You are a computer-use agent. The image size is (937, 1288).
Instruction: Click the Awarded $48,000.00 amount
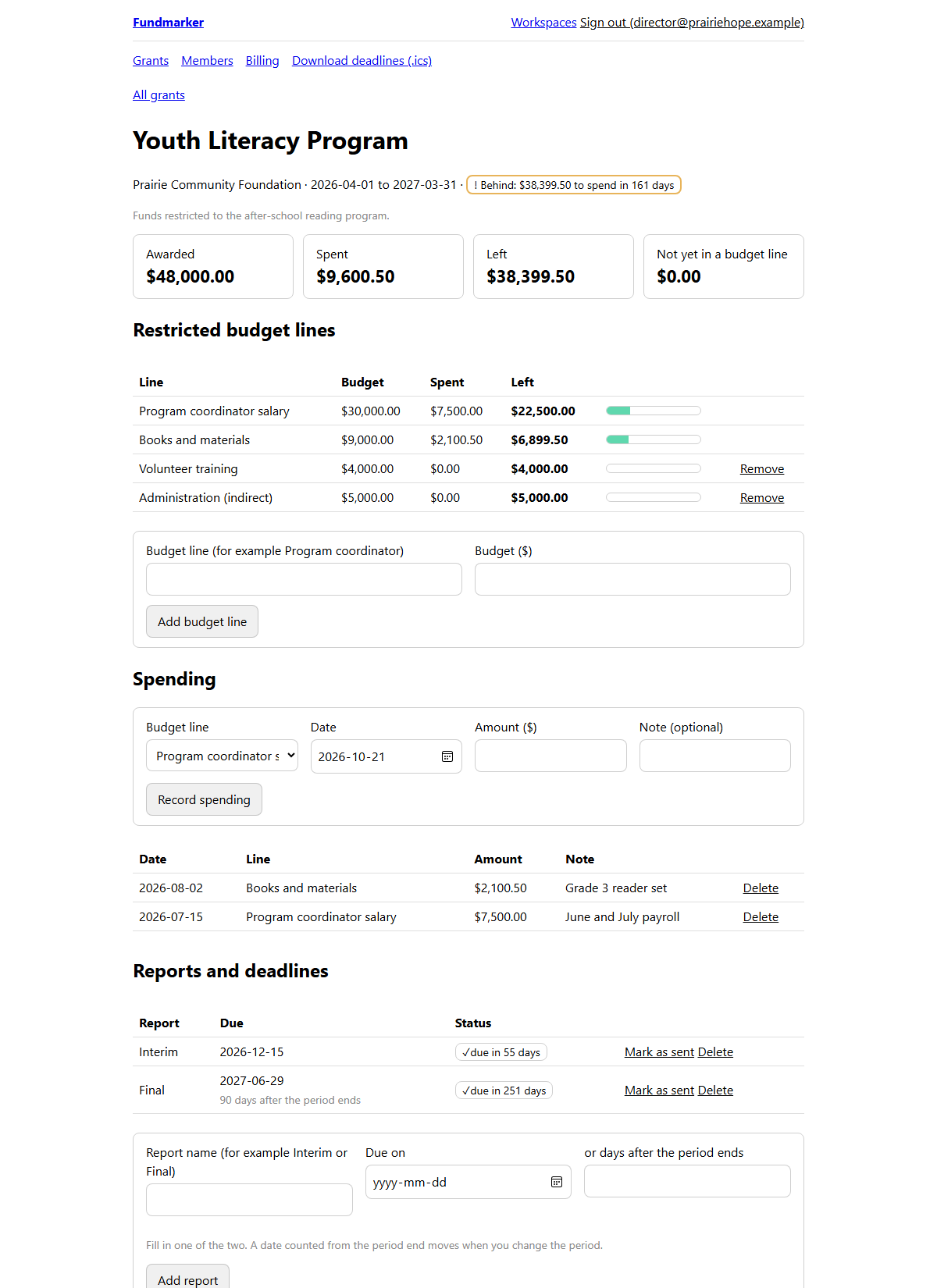pyautogui.click(x=190, y=276)
